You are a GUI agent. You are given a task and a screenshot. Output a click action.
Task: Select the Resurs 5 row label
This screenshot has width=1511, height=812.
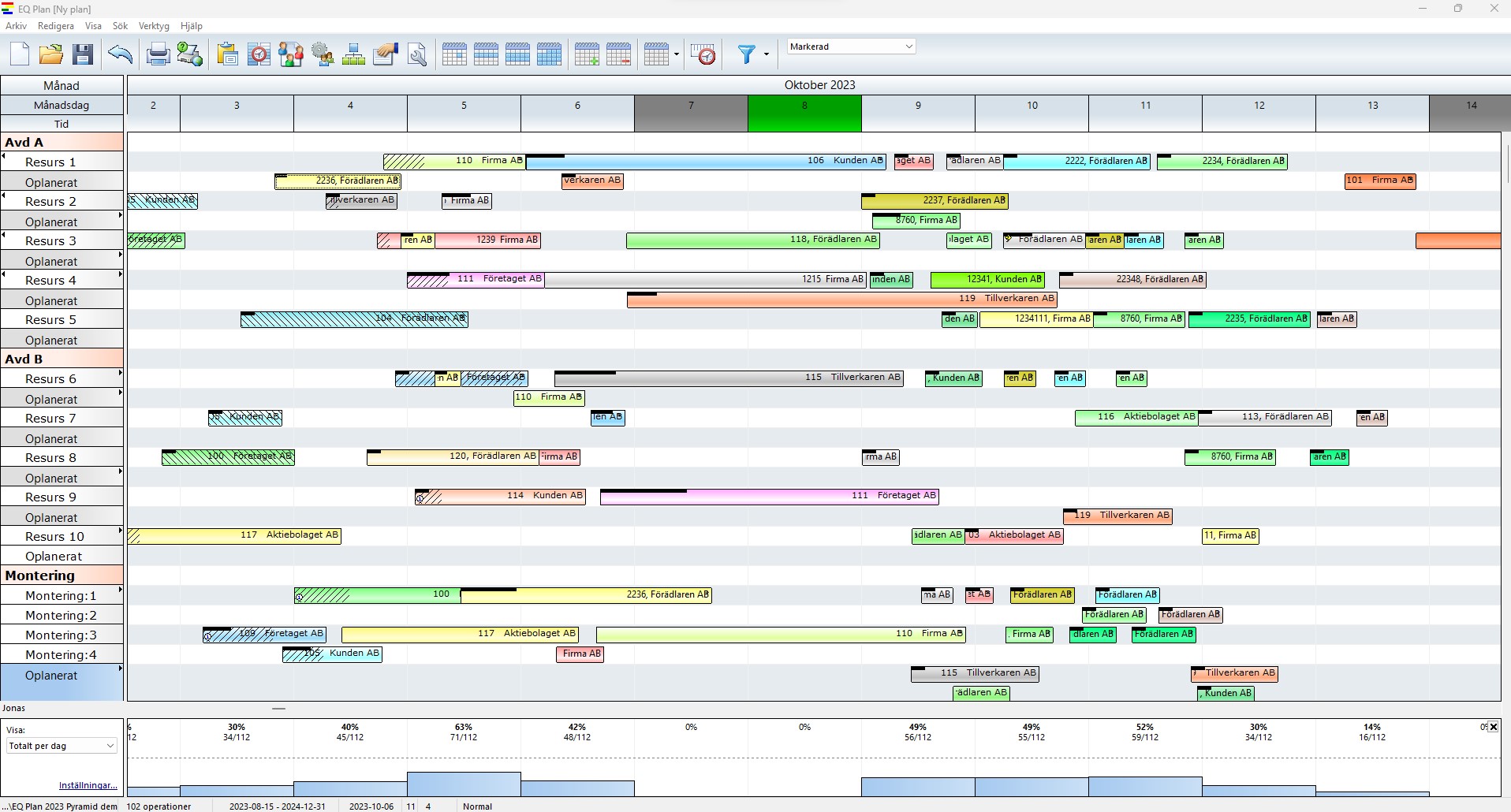point(51,319)
